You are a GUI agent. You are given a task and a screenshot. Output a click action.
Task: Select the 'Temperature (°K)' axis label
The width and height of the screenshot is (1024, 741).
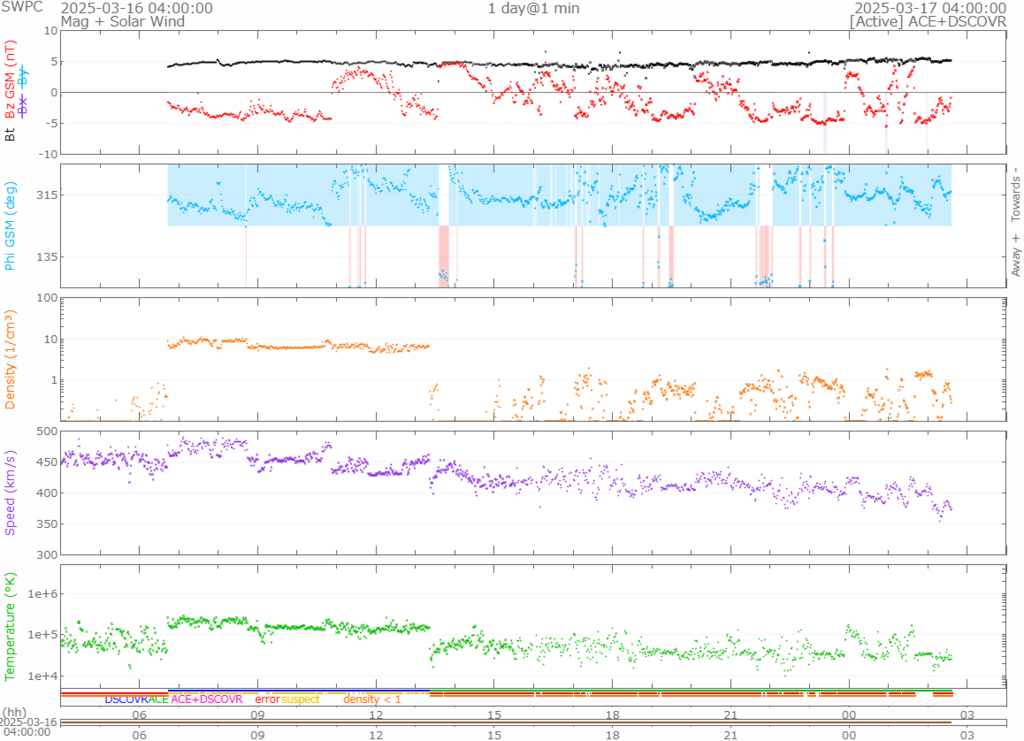[11, 625]
